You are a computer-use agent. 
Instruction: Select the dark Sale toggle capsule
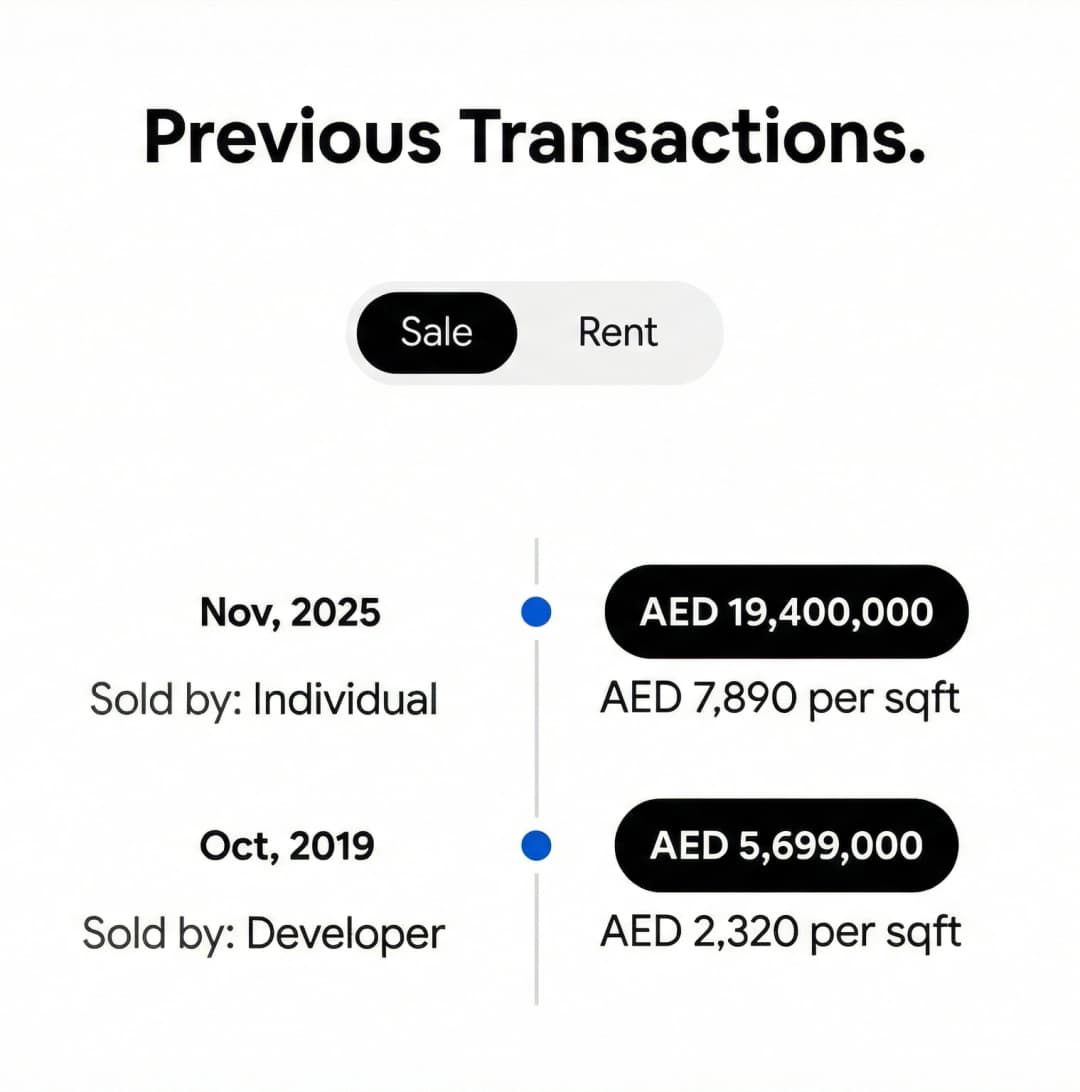coord(437,332)
